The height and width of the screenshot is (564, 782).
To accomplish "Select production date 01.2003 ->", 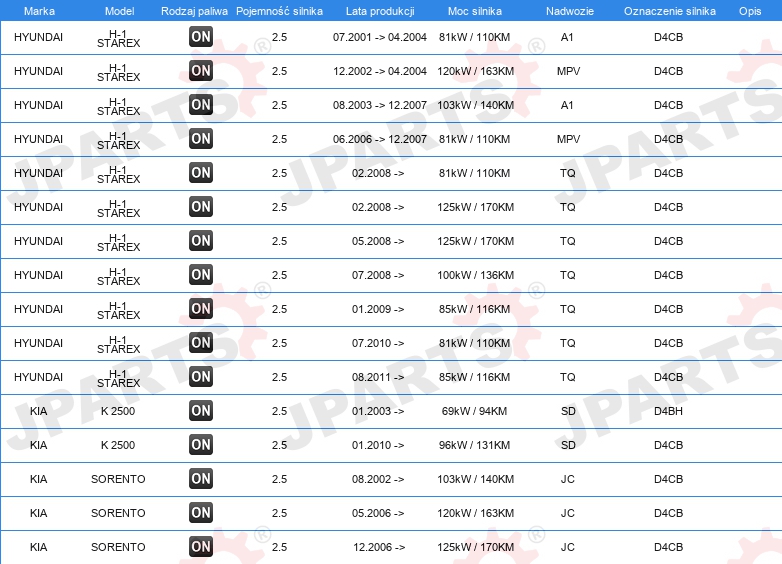I will [378, 411].
